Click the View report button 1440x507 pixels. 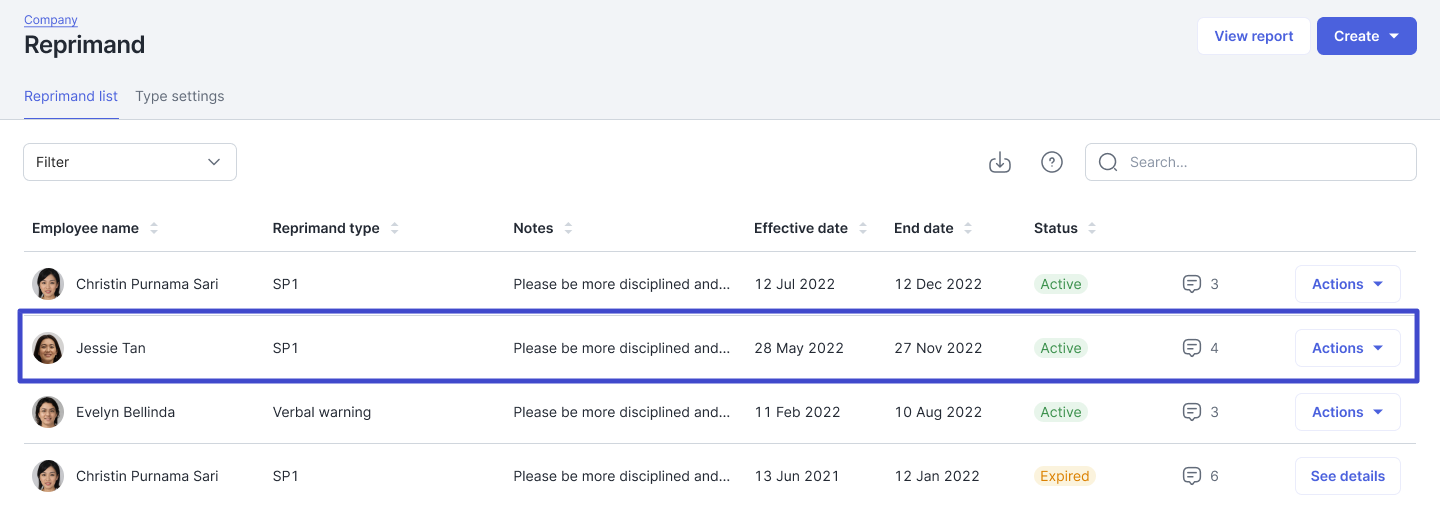point(1253,36)
